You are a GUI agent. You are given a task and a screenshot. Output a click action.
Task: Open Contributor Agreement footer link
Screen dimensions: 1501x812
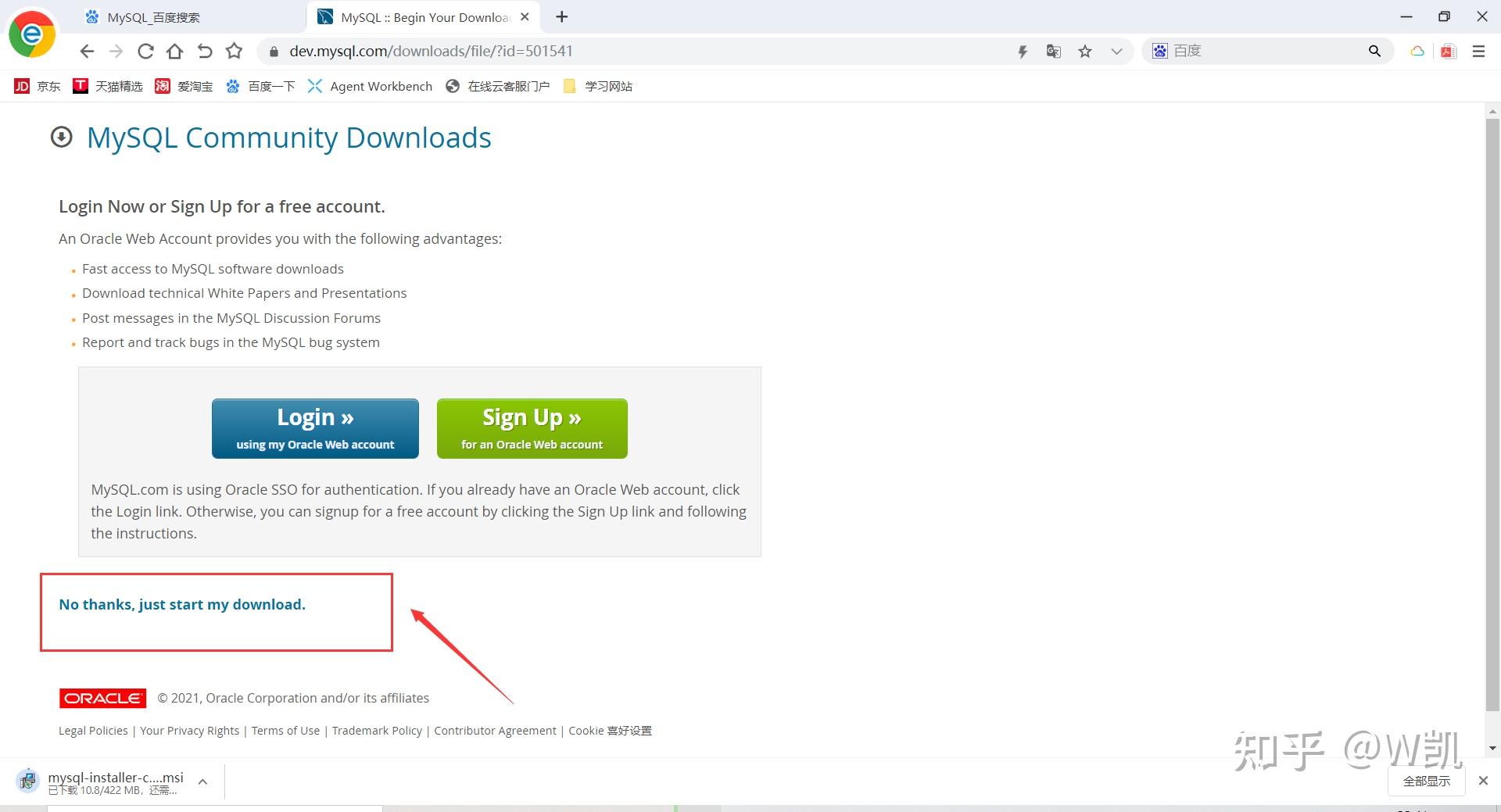click(495, 731)
